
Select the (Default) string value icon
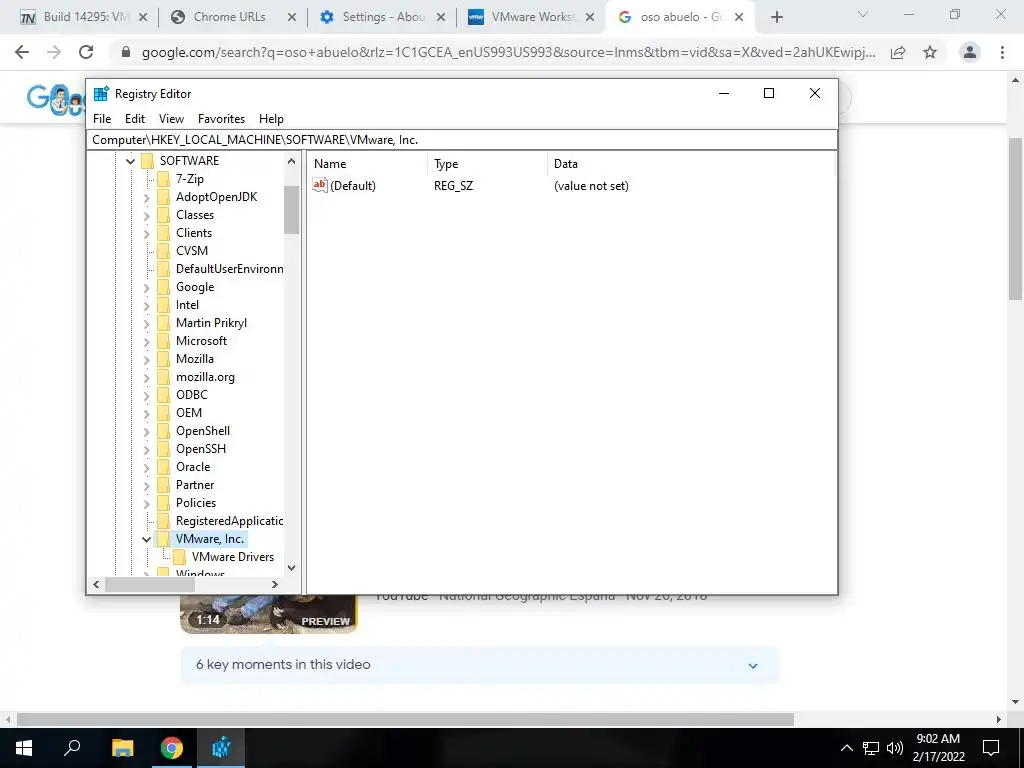pos(319,185)
